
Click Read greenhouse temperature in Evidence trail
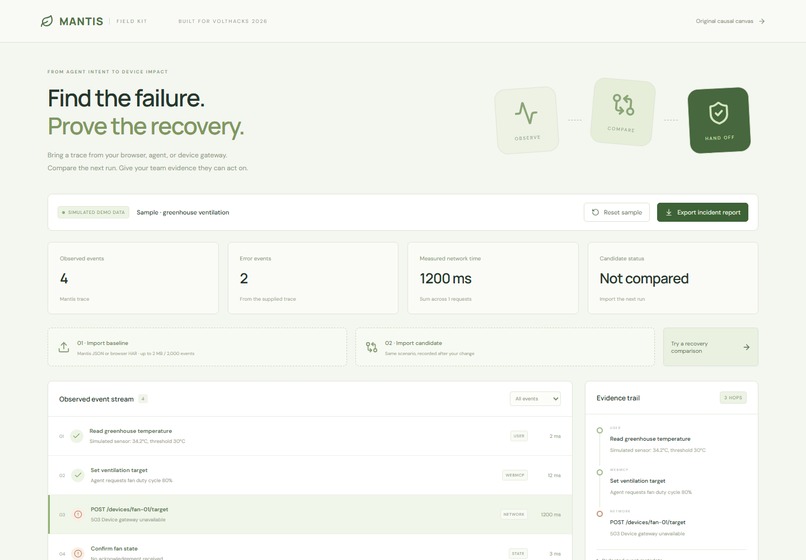(650, 439)
